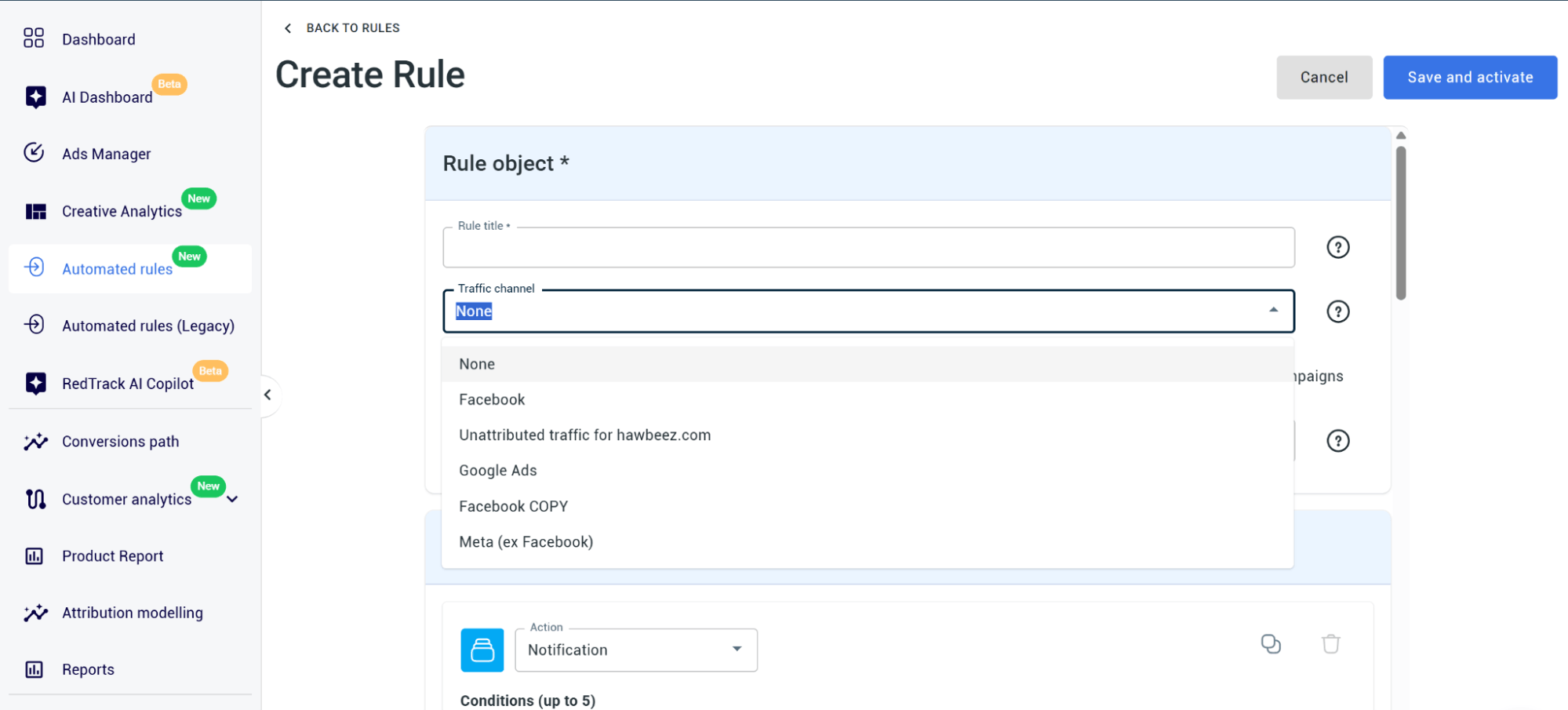
Task: Choose Google Ads traffic channel
Action: tap(868, 471)
